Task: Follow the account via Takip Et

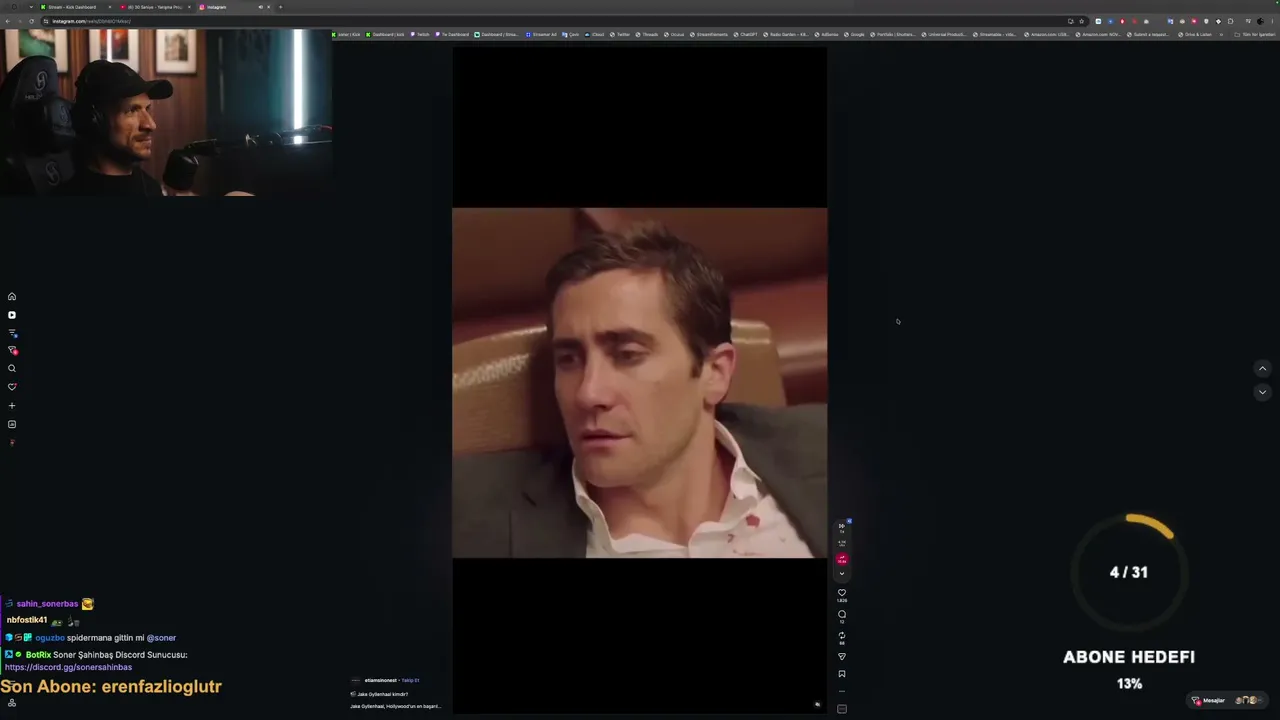Action: (x=410, y=680)
